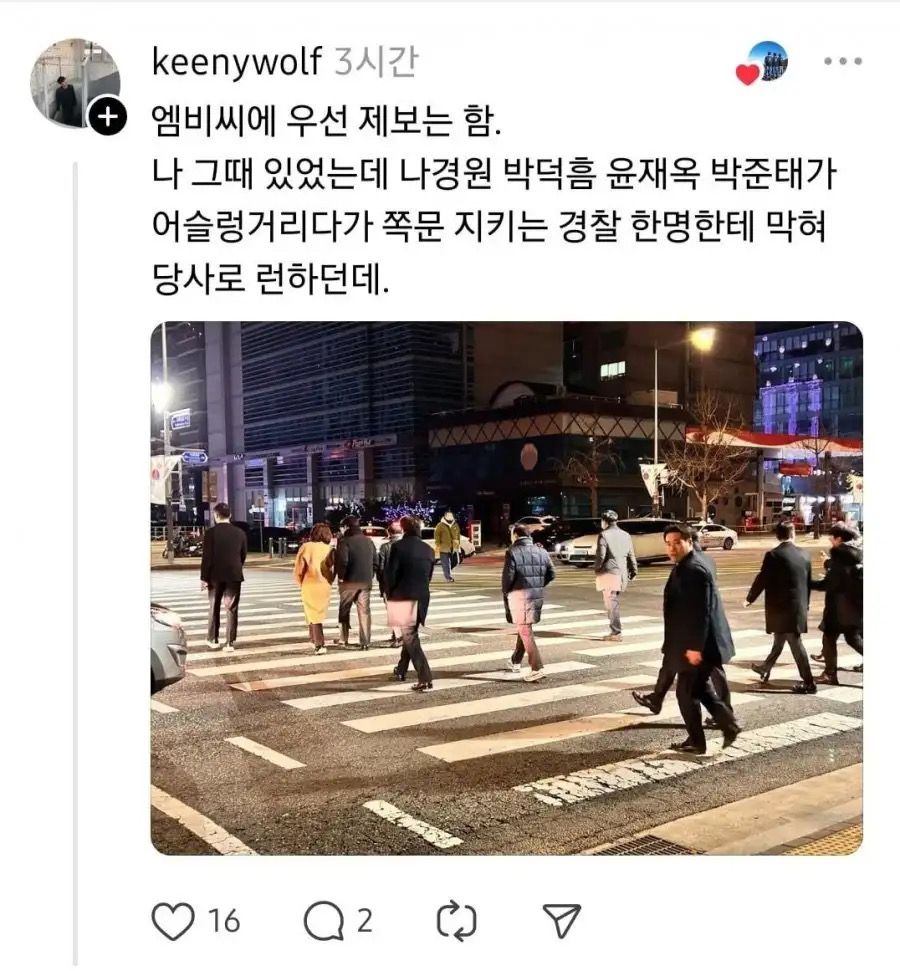Open replies via comment bubble icon
The image size is (900, 971).
[323, 921]
